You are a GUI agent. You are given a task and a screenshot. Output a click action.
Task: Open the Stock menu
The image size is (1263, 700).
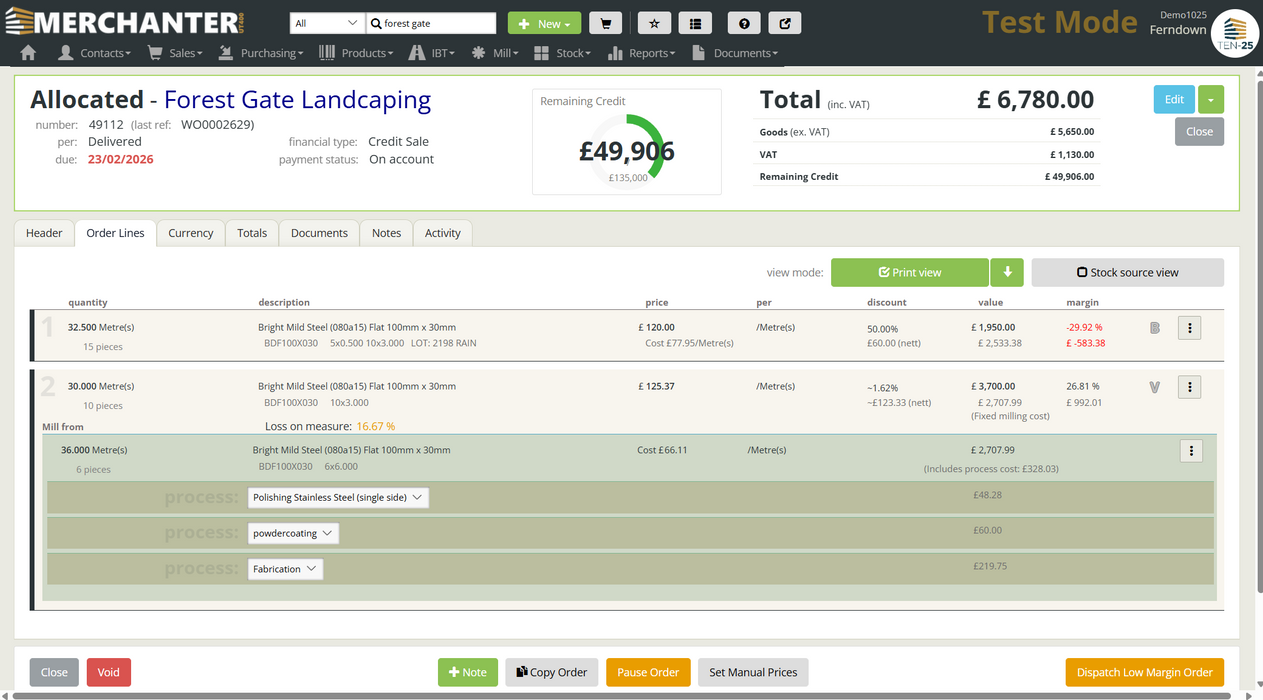[x=562, y=53]
